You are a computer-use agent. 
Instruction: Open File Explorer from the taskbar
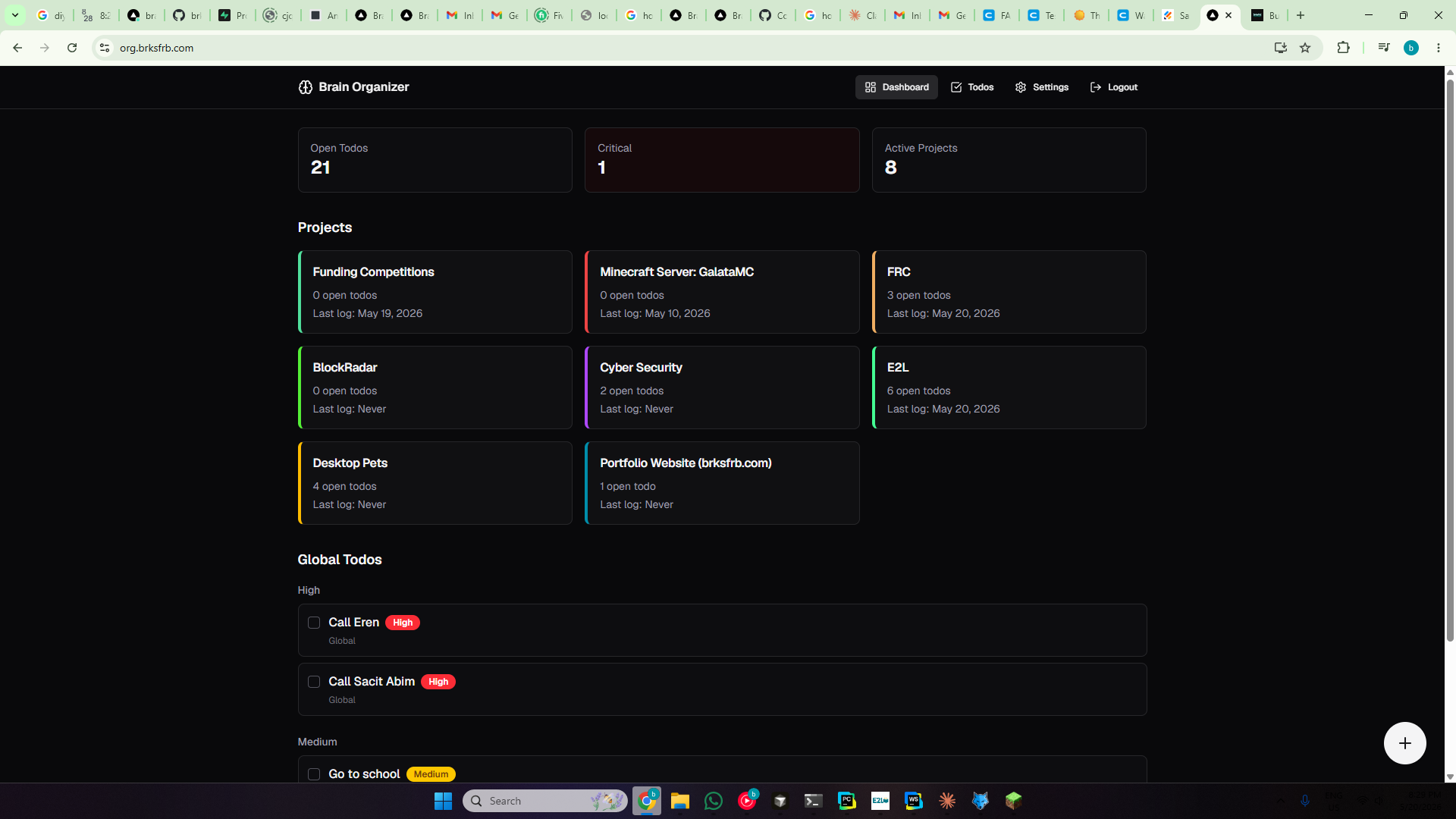[x=680, y=801]
